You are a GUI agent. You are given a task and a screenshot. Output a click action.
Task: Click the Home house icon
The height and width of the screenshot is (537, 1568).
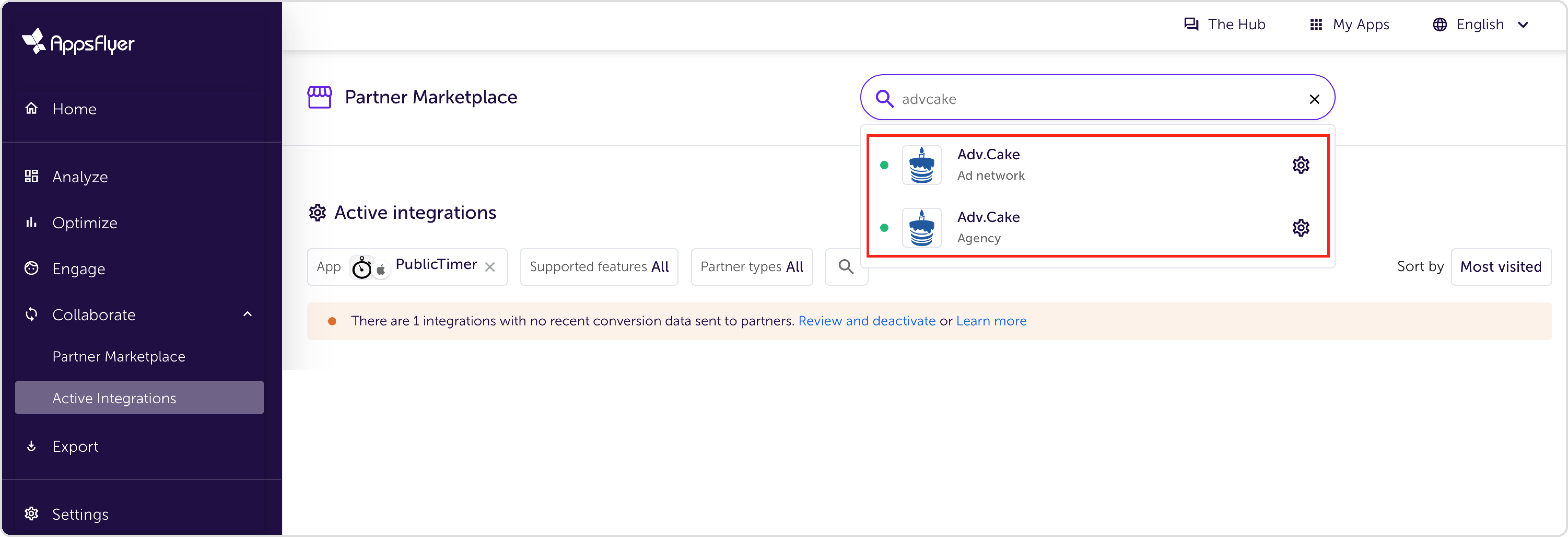31,108
